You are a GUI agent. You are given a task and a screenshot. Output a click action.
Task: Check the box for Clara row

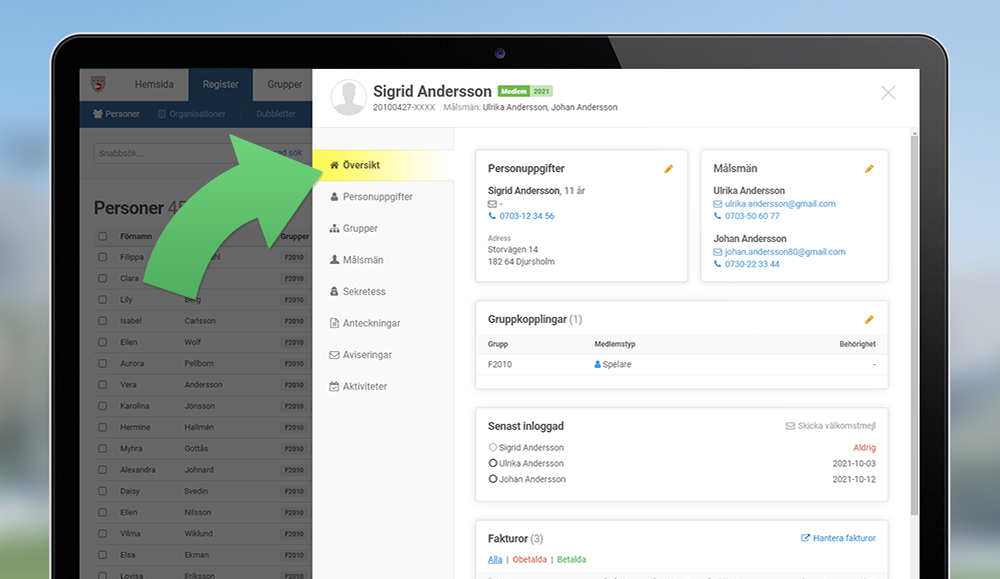click(x=102, y=279)
